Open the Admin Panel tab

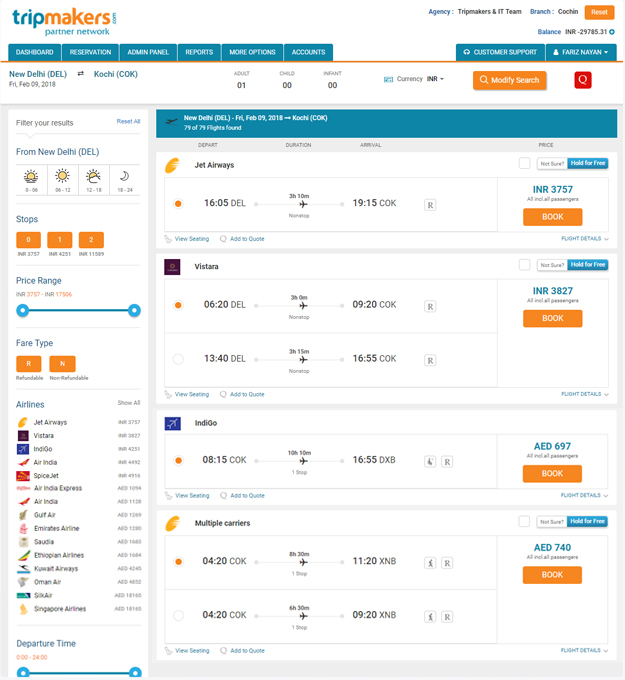point(148,52)
